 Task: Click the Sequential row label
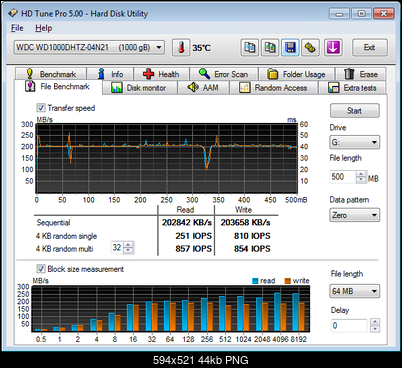pyautogui.click(x=53, y=222)
